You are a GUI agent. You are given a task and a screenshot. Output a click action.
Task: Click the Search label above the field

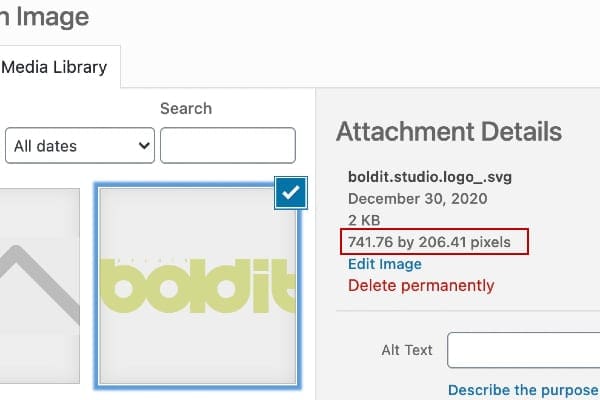pyautogui.click(x=185, y=108)
